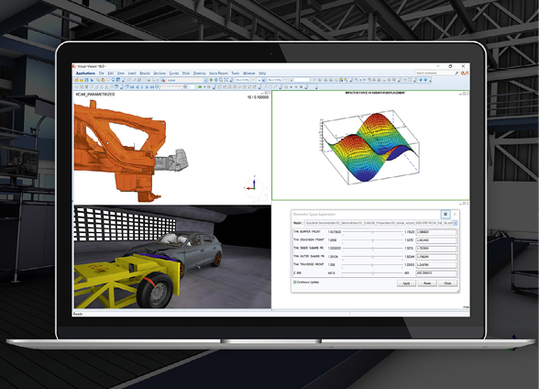Screen dimensions: 539x389
Task: Open the long combo box in top toolbar
Action: click(187, 80)
